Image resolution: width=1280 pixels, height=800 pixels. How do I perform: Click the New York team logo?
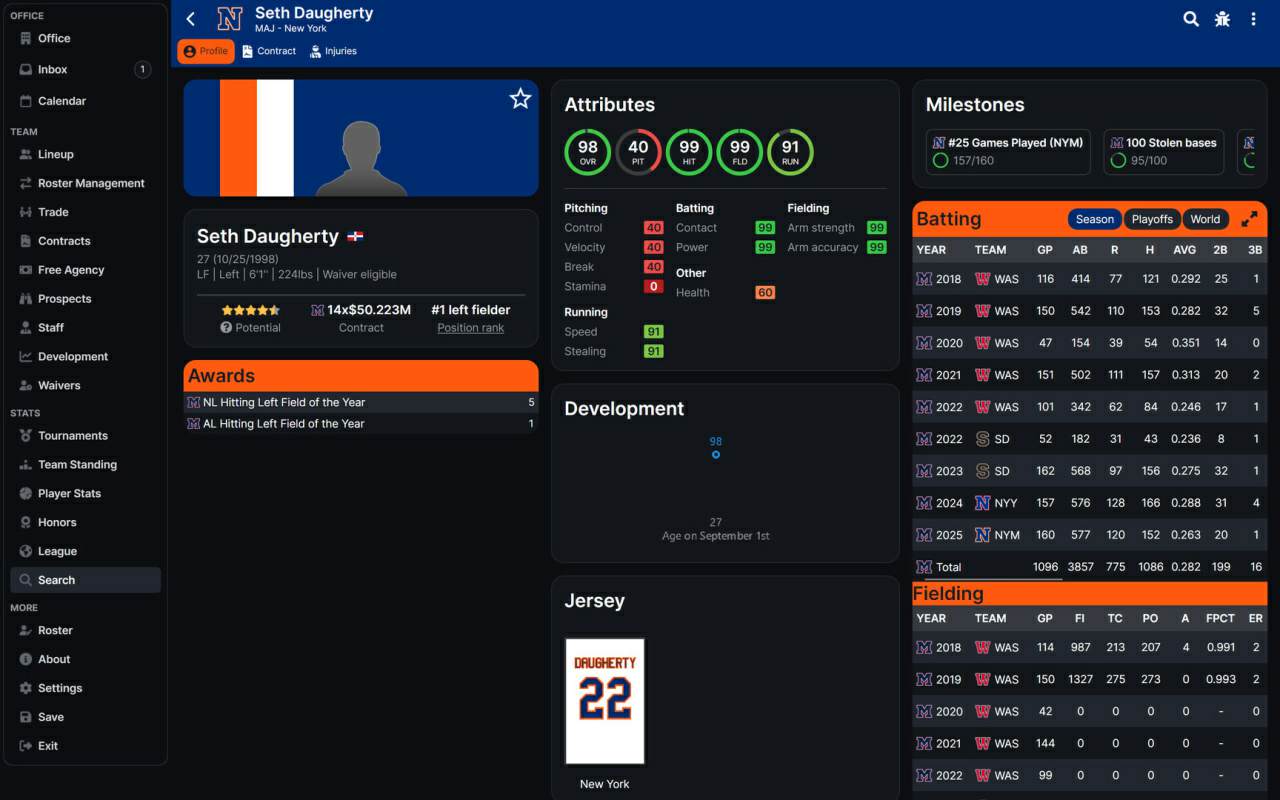click(230, 19)
